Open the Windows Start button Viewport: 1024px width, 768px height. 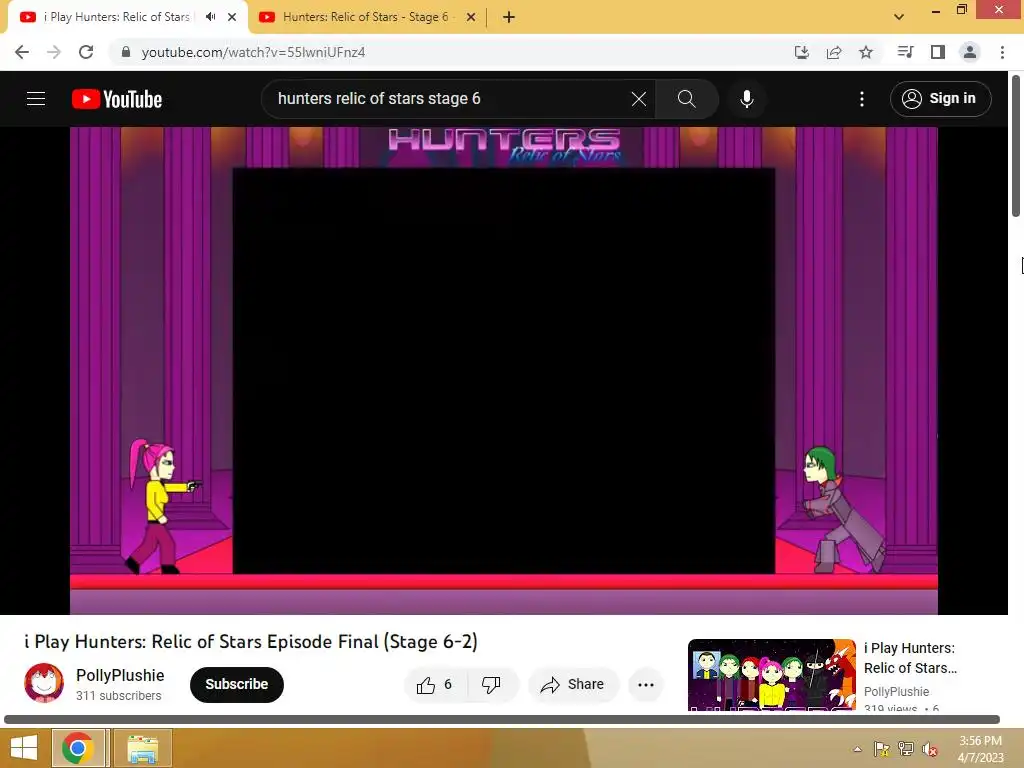[24, 748]
